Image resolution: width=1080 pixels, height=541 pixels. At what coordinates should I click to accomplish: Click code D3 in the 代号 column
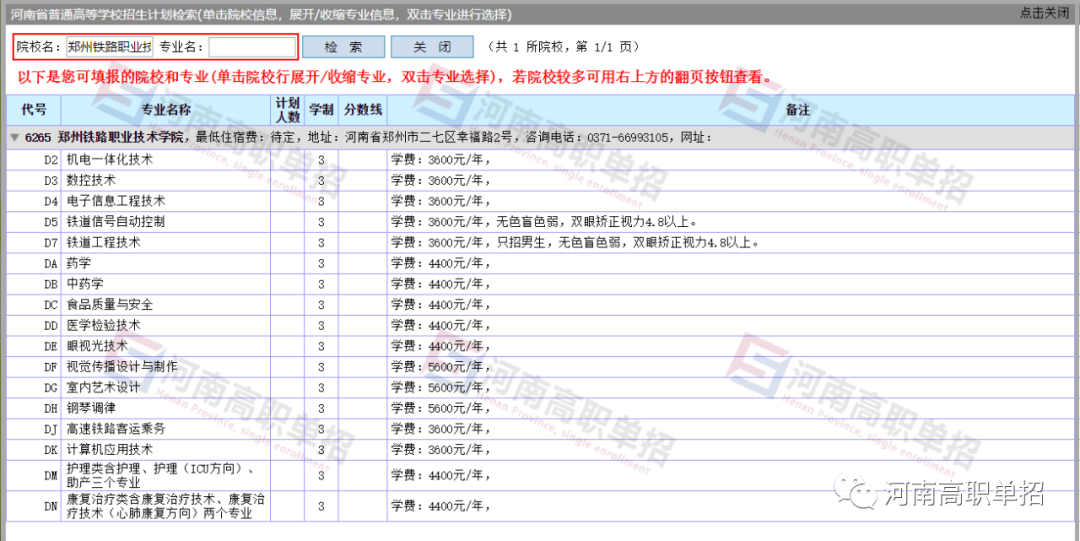(x=50, y=181)
